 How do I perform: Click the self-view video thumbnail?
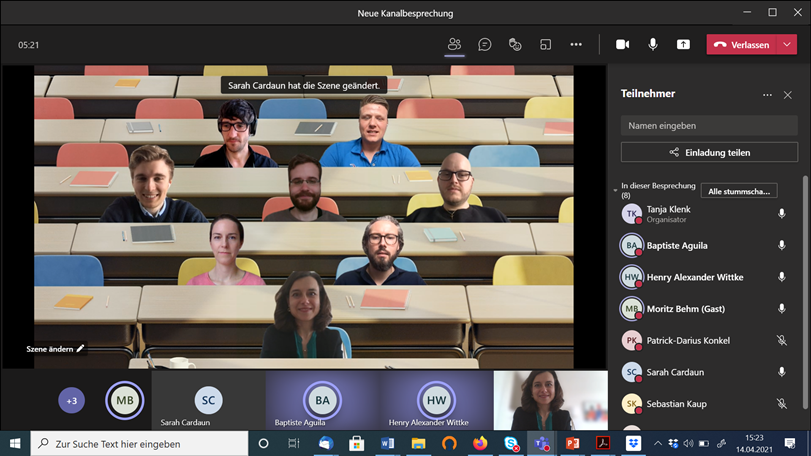550,400
